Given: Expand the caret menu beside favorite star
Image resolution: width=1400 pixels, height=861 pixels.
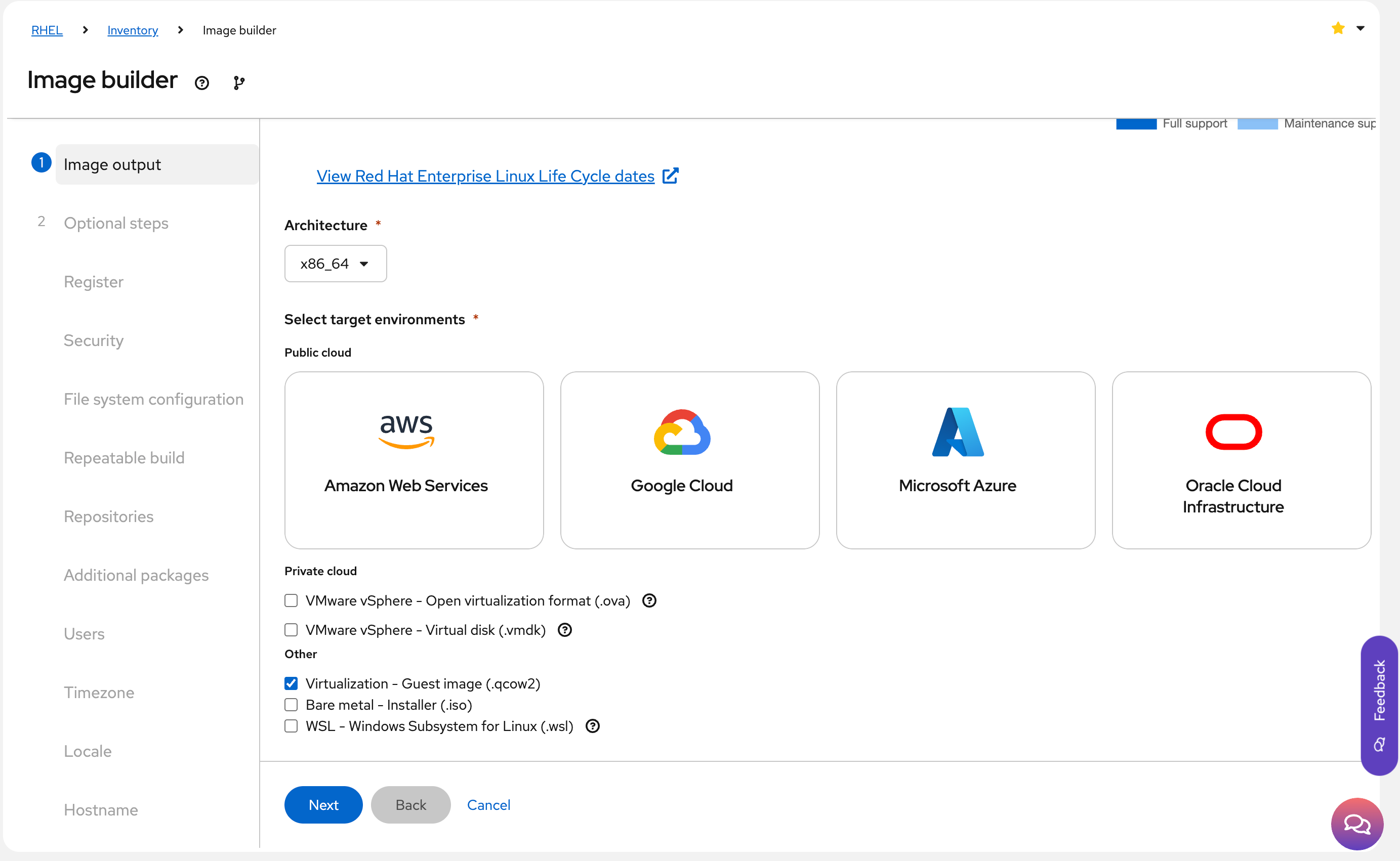Looking at the screenshot, I should click(x=1360, y=28).
